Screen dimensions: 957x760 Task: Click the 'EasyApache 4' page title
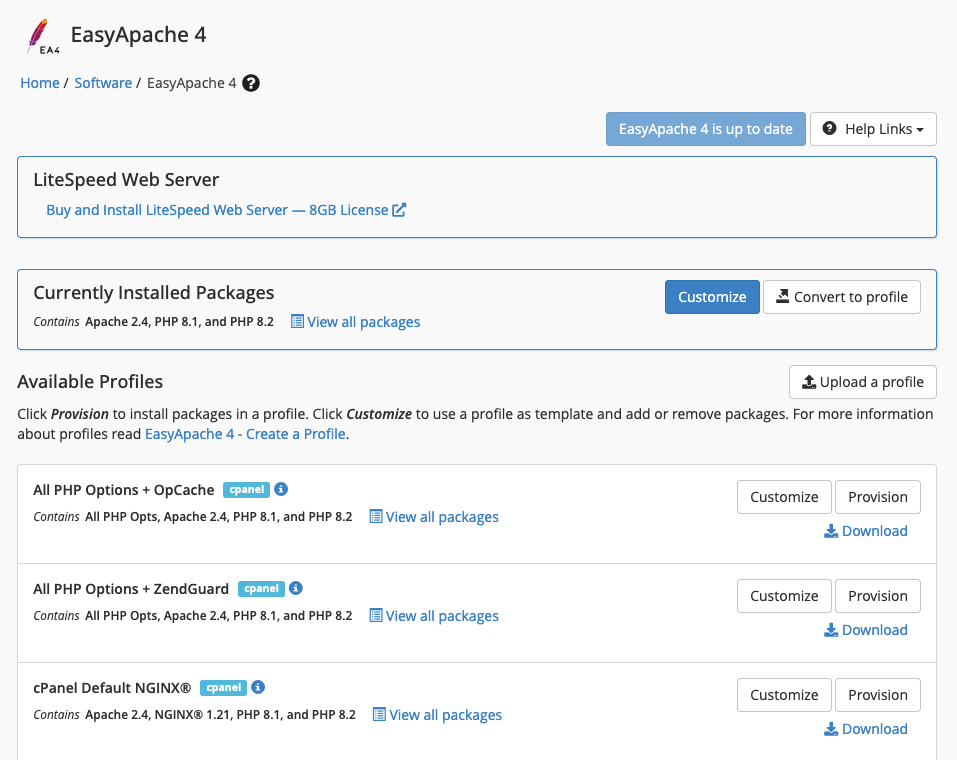pyautogui.click(x=139, y=35)
